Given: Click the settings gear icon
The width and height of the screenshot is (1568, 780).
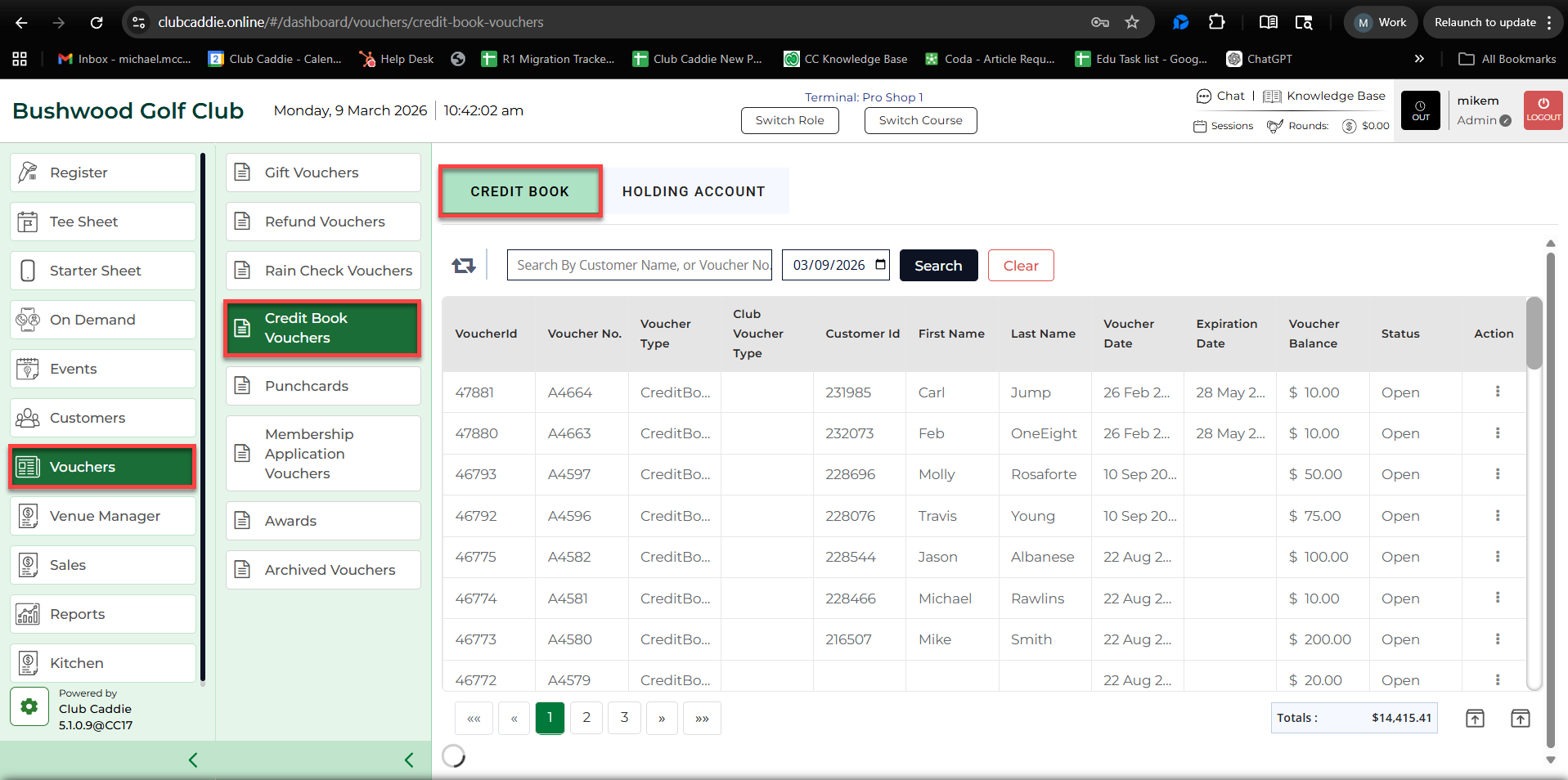Looking at the screenshot, I should (x=29, y=706).
